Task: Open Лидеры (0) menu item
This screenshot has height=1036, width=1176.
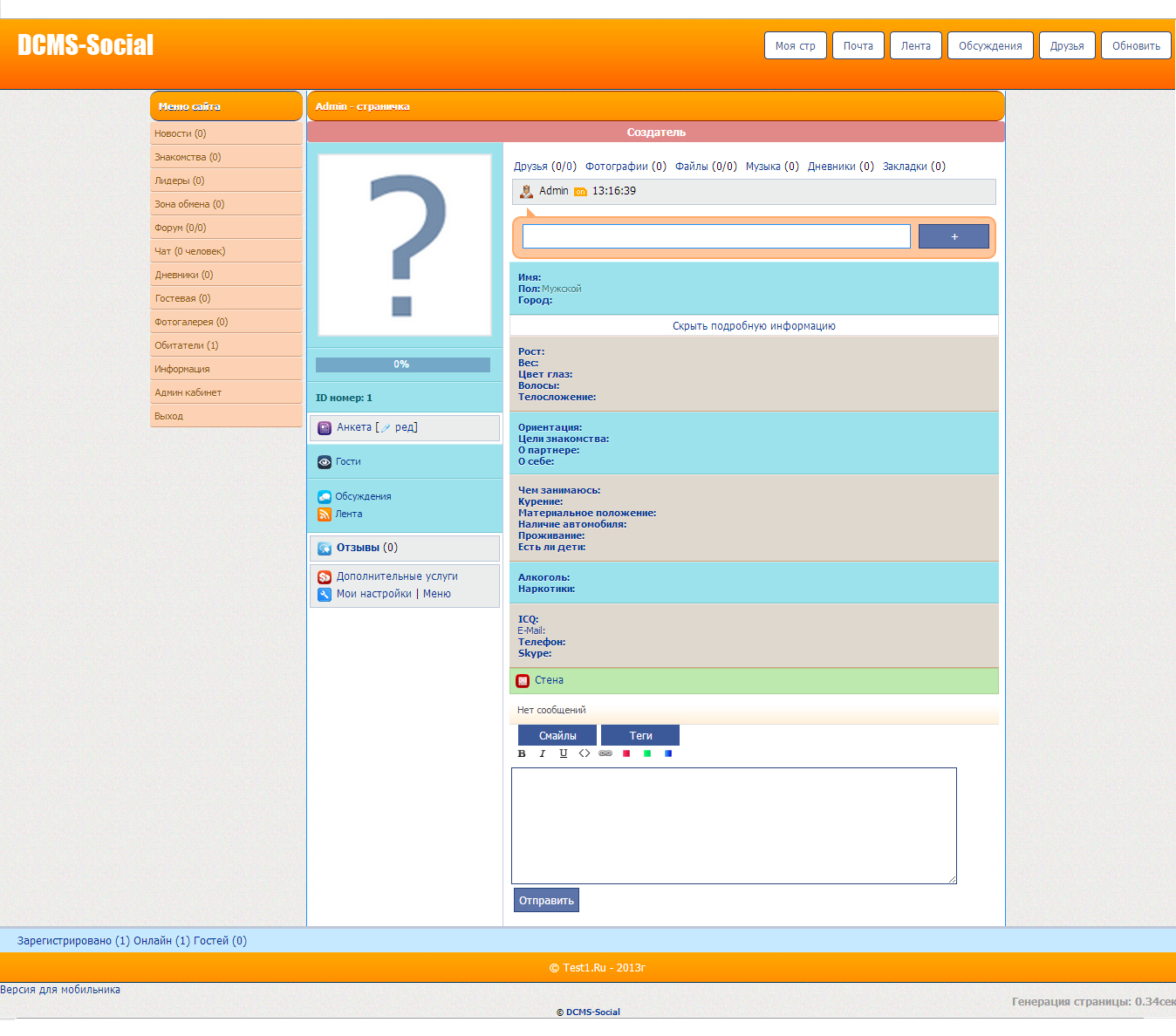Action: click(226, 181)
